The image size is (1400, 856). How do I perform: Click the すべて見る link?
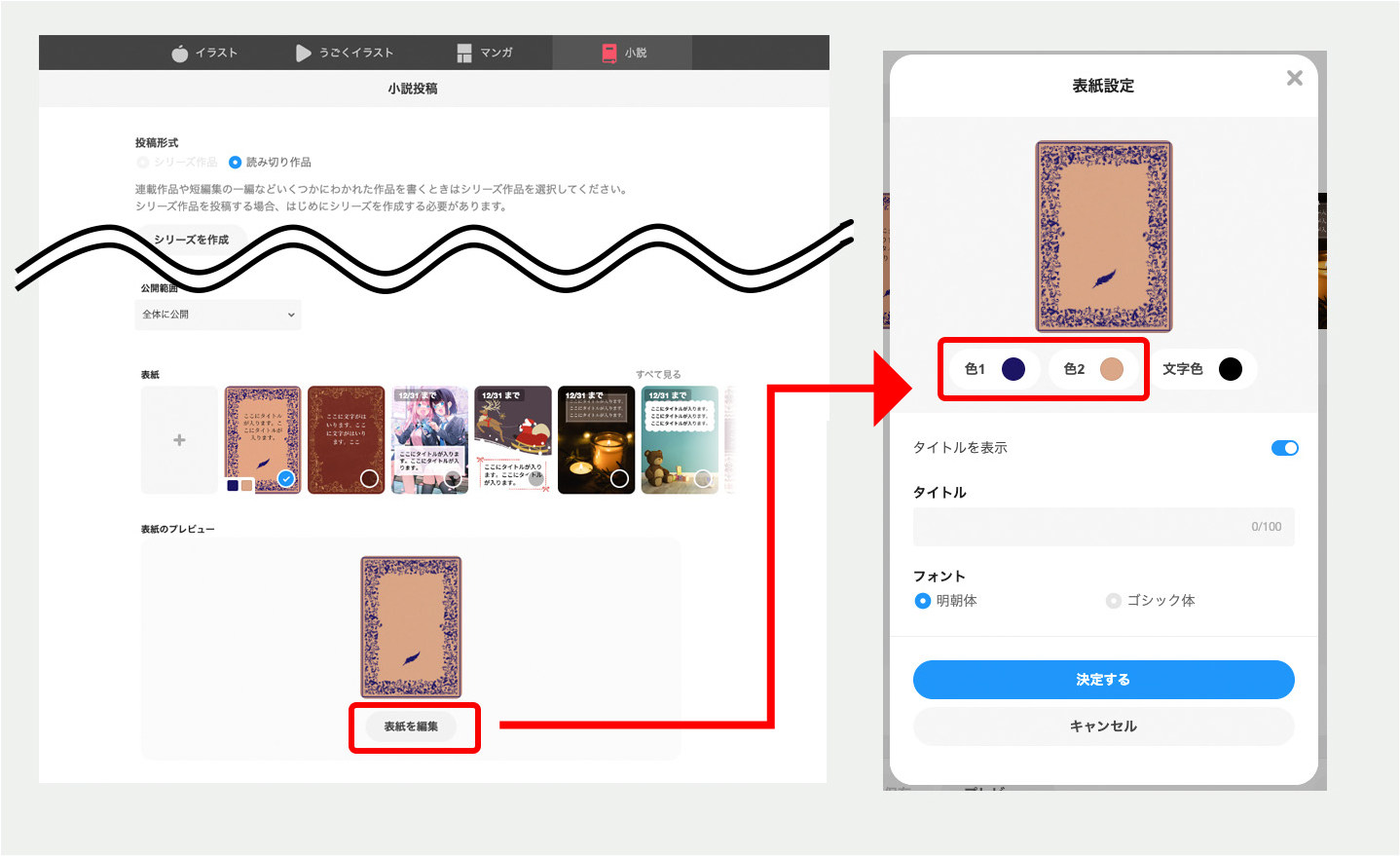658,375
